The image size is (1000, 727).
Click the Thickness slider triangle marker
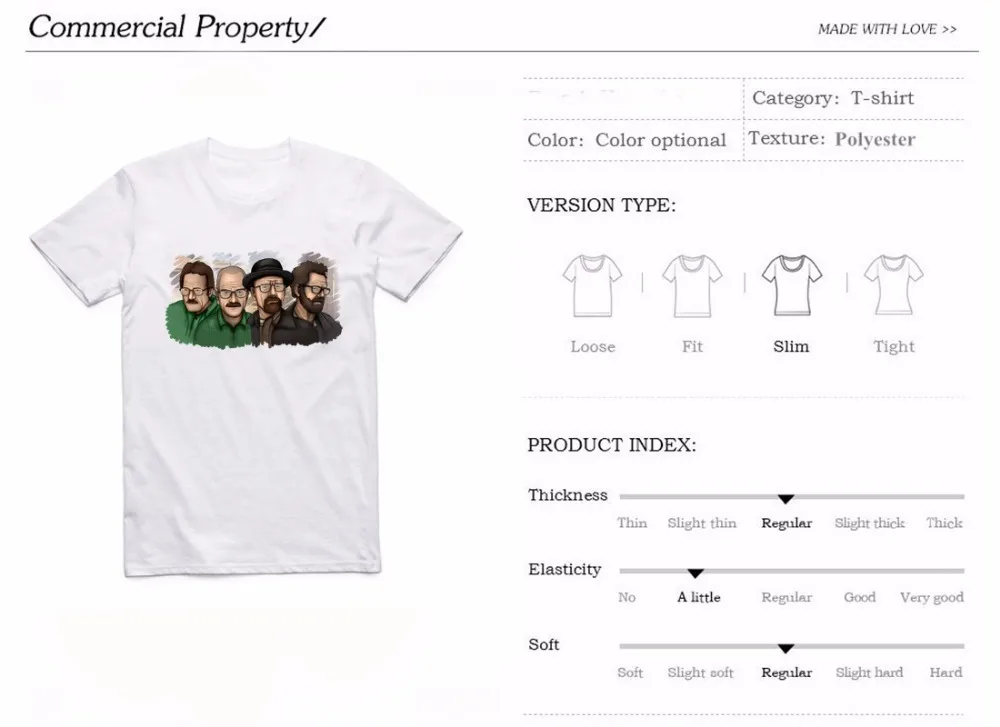[786, 499]
